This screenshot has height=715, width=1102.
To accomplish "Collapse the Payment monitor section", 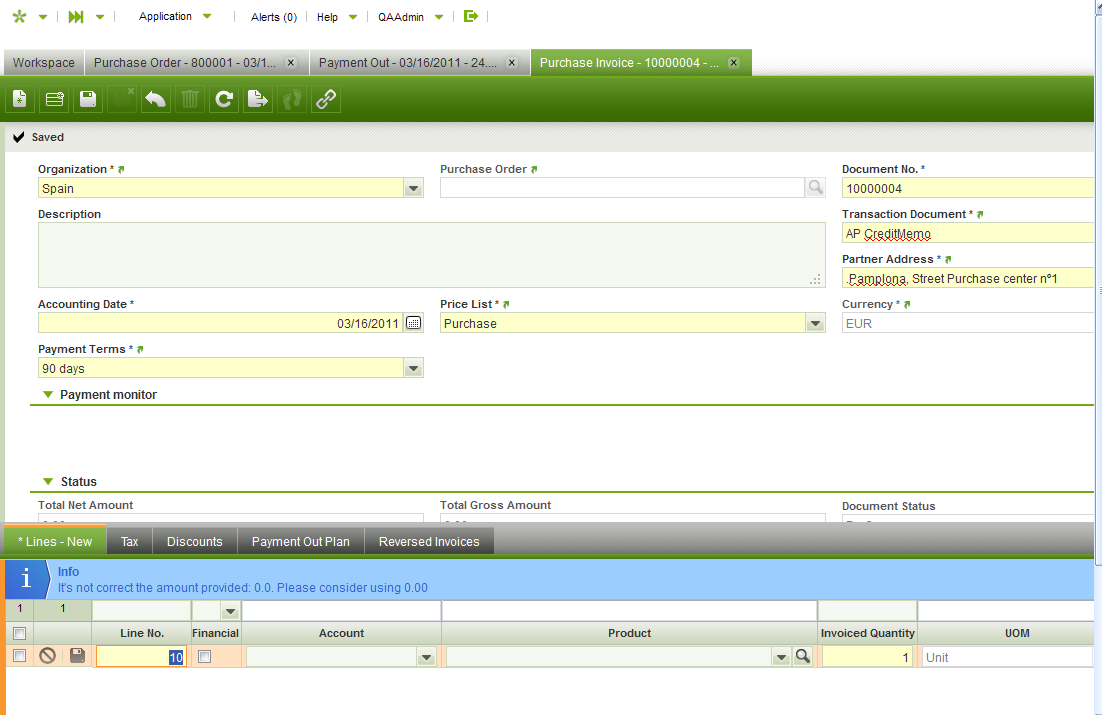I will pos(48,395).
